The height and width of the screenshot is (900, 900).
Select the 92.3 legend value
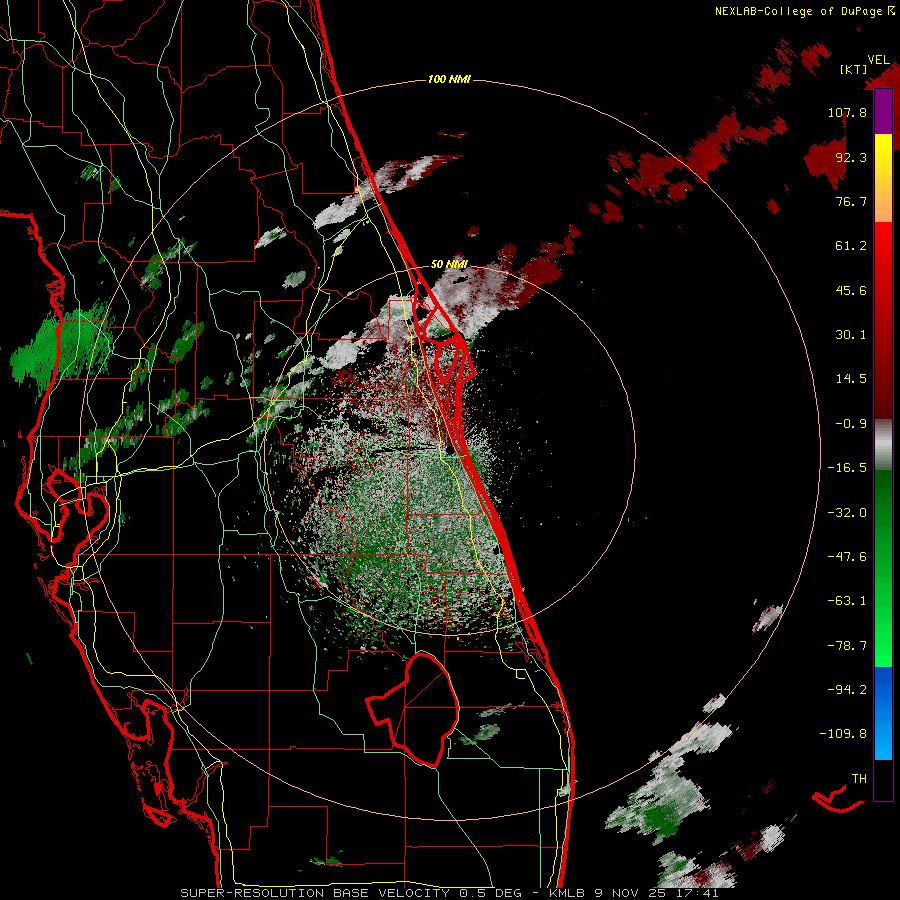point(851,157)
